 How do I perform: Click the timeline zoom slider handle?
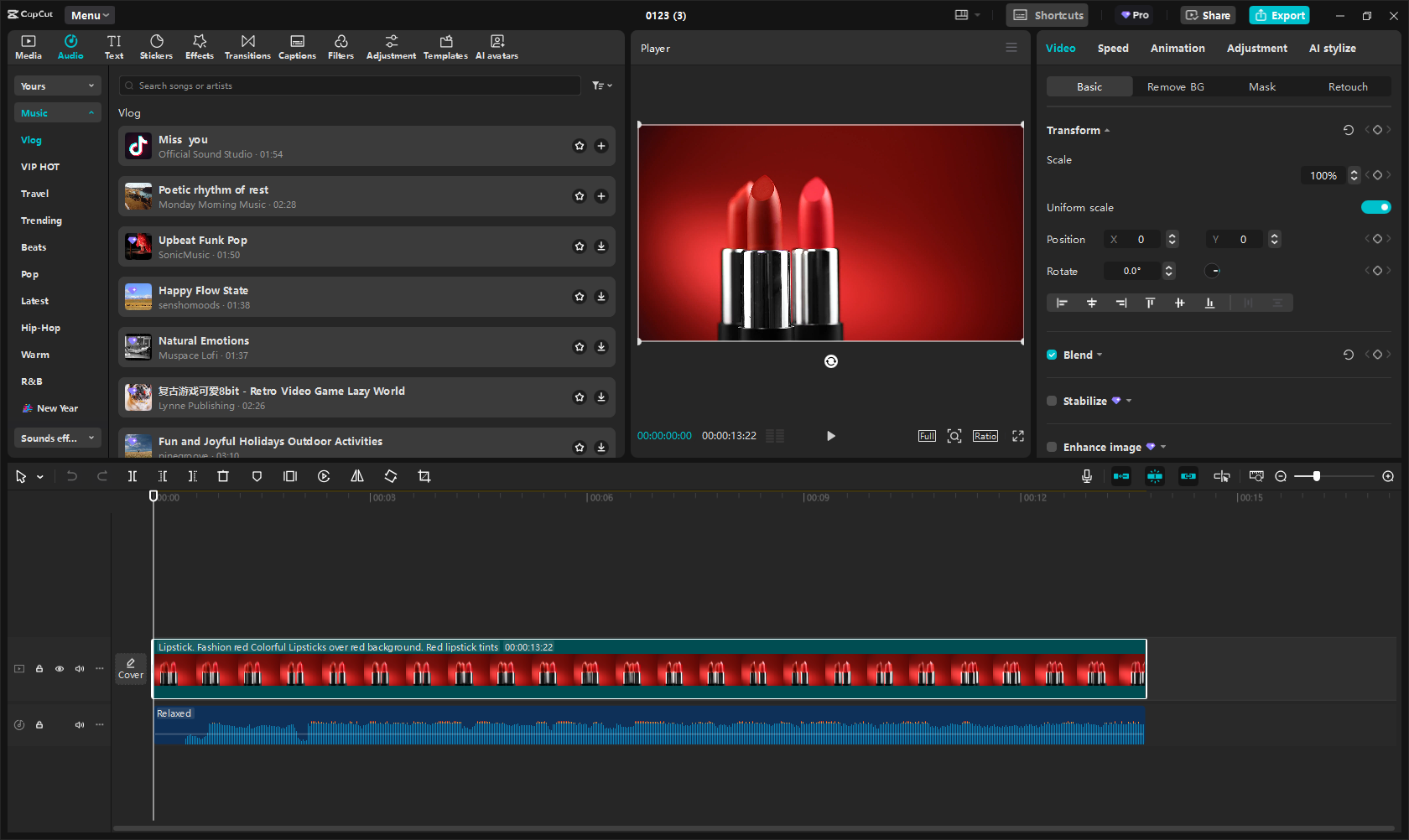click(1317, 476)
